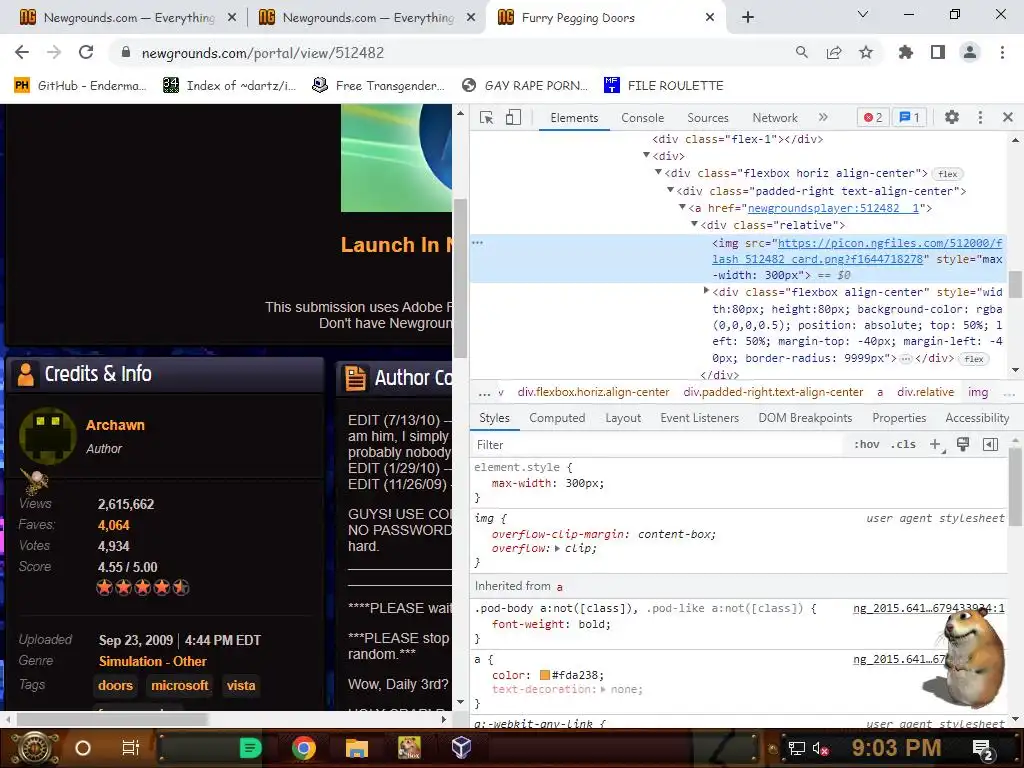
Task: Switch to the Sources tab
Action: point(707,118)
